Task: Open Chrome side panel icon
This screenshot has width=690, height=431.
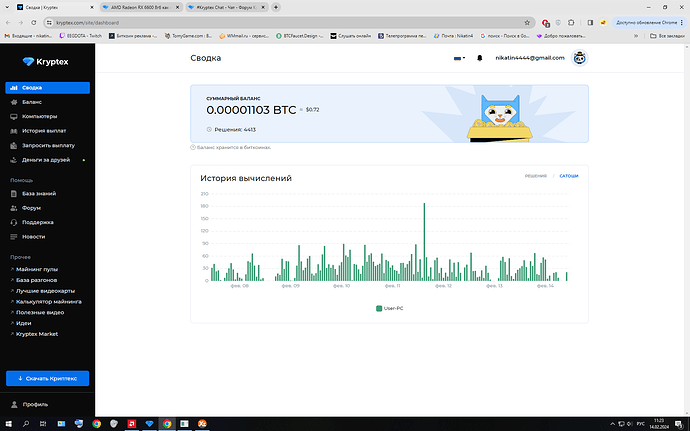Action: click(590, 22)
